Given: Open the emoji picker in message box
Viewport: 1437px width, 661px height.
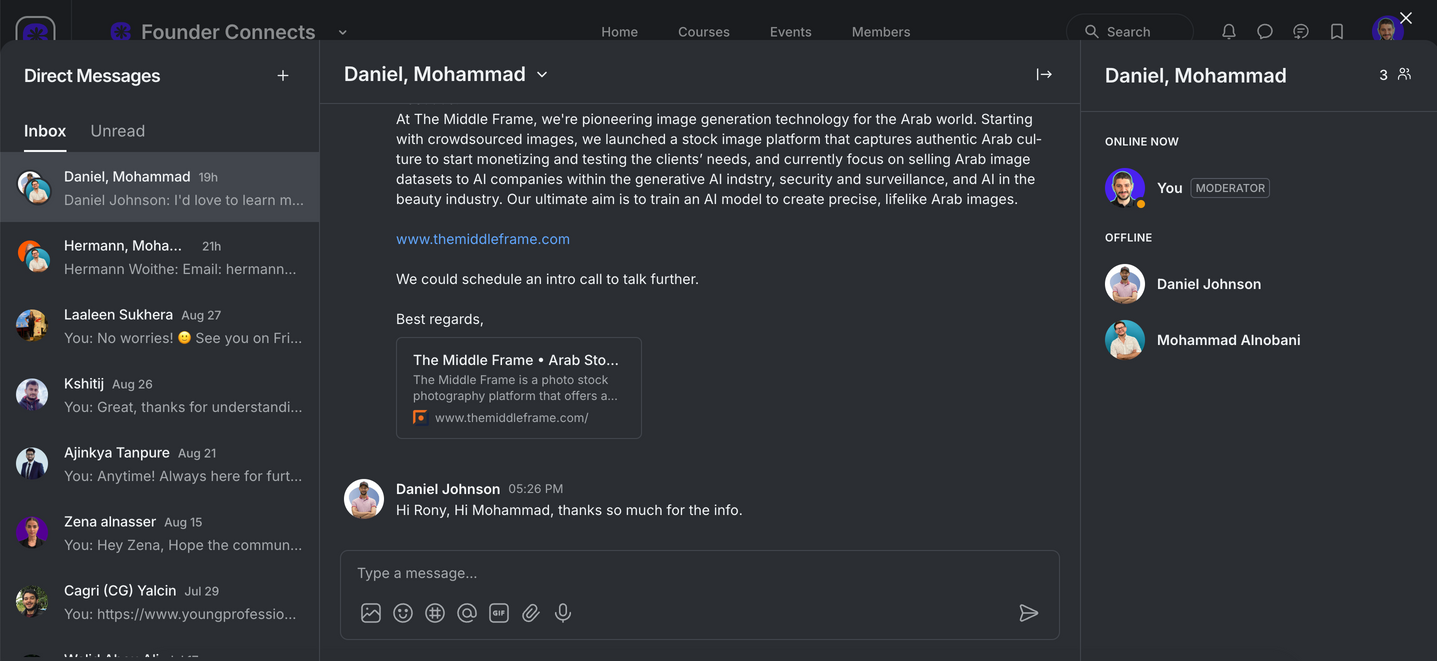Looking at the screenshot, I should [403, 613].
